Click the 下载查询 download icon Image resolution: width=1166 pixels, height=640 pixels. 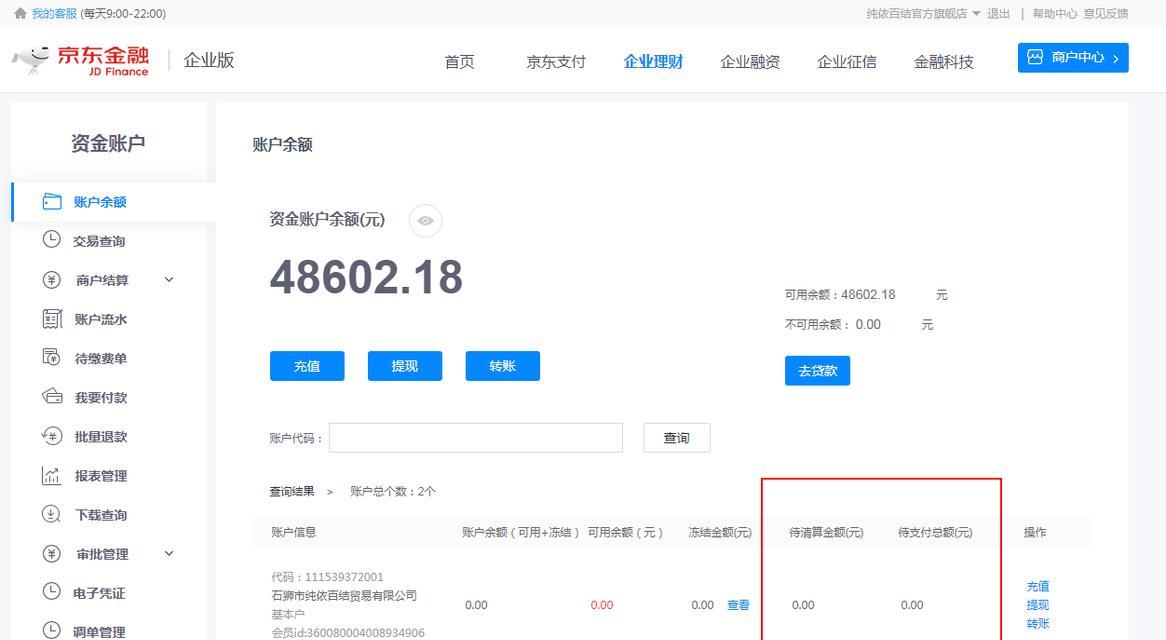(51, 514)
